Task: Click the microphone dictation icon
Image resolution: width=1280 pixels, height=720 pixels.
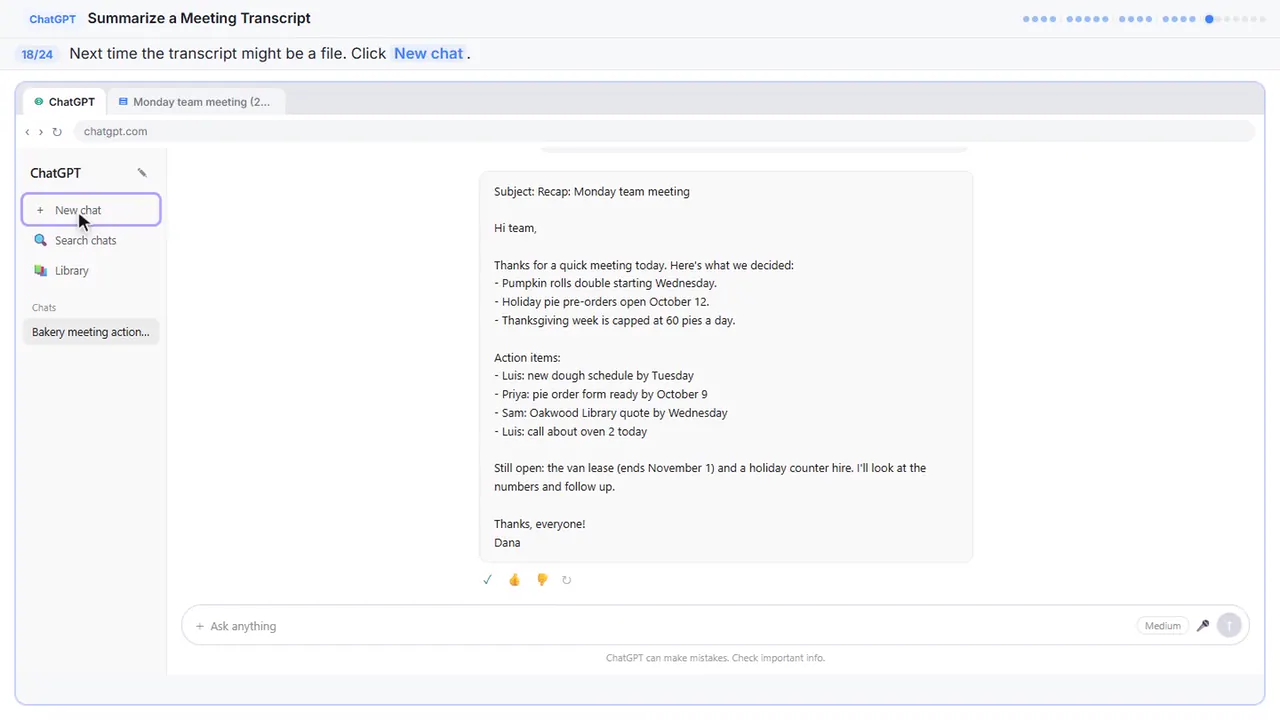Action: [1203, 626]
